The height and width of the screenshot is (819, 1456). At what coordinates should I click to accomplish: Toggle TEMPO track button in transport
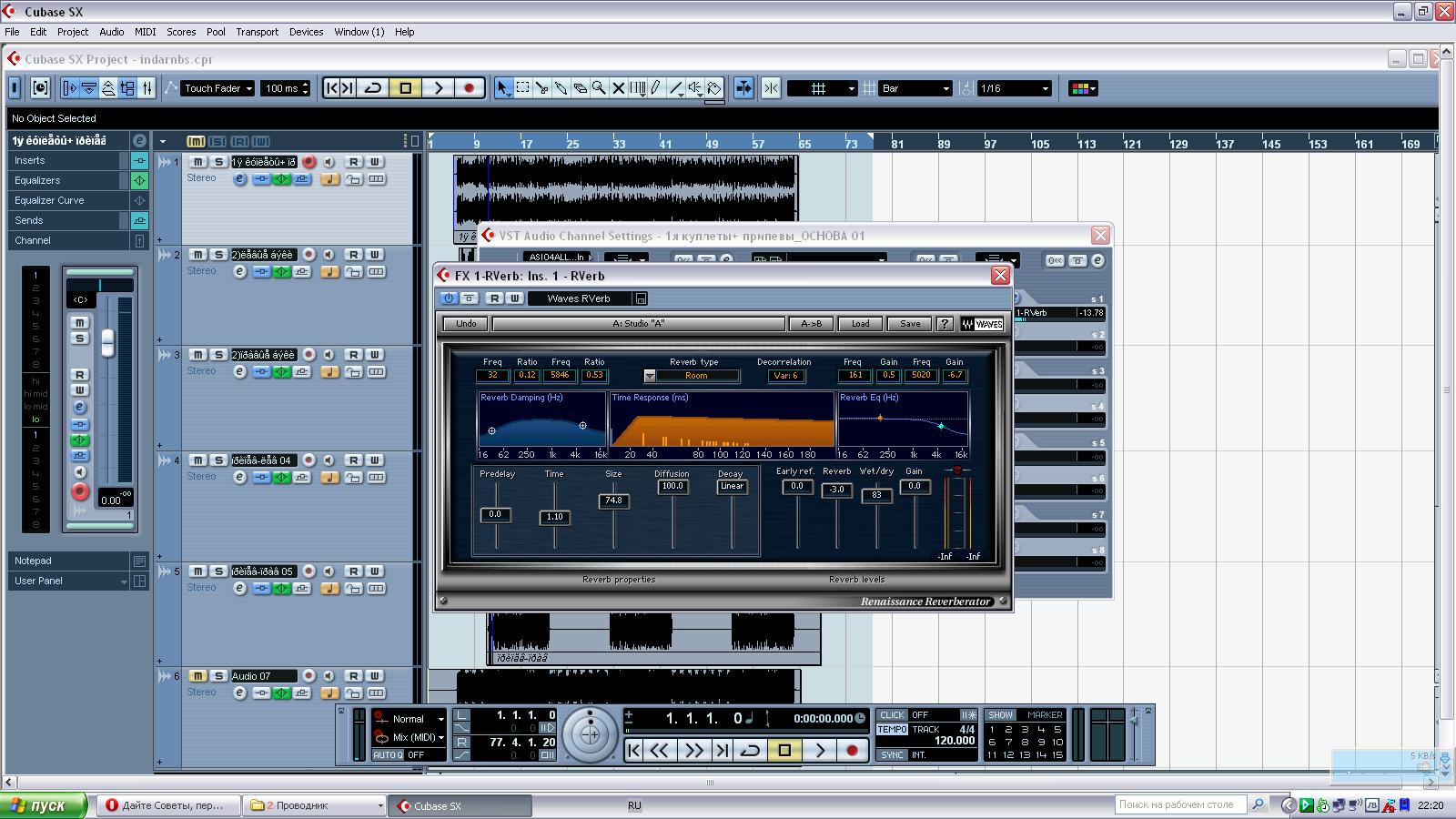892,730
